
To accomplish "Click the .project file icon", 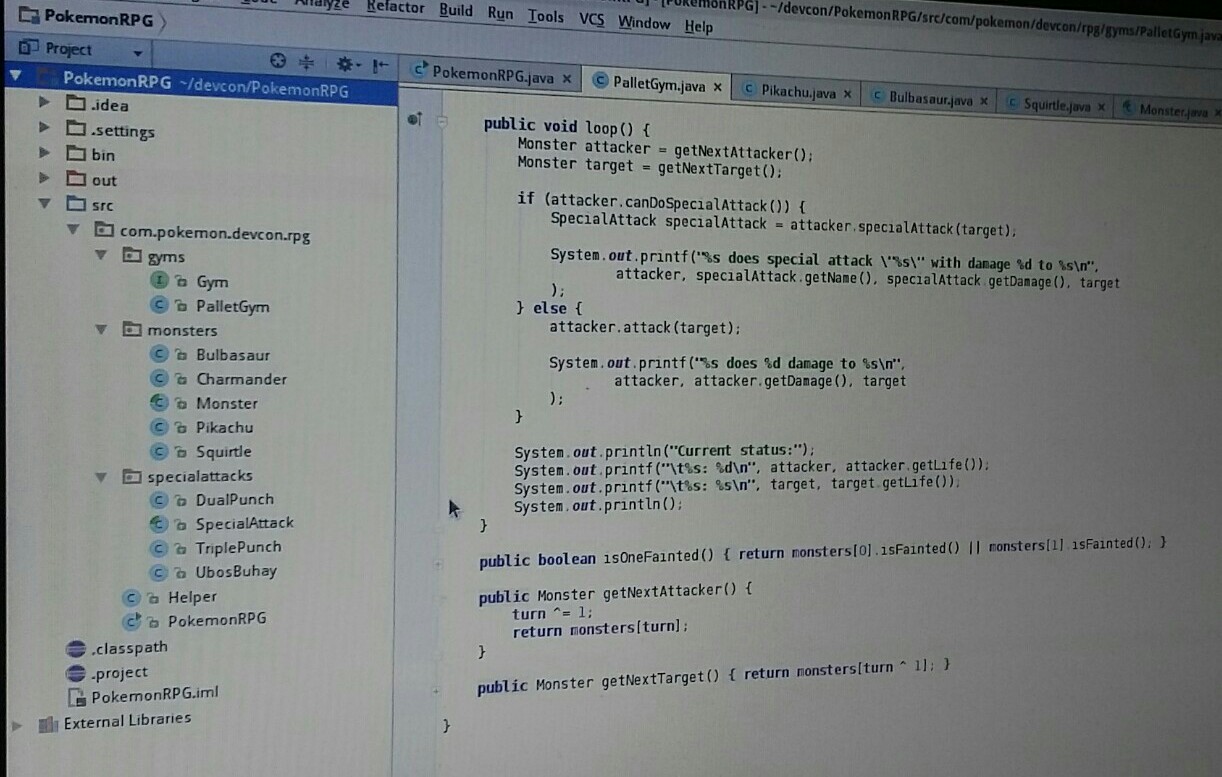I will tap(74, 673).
